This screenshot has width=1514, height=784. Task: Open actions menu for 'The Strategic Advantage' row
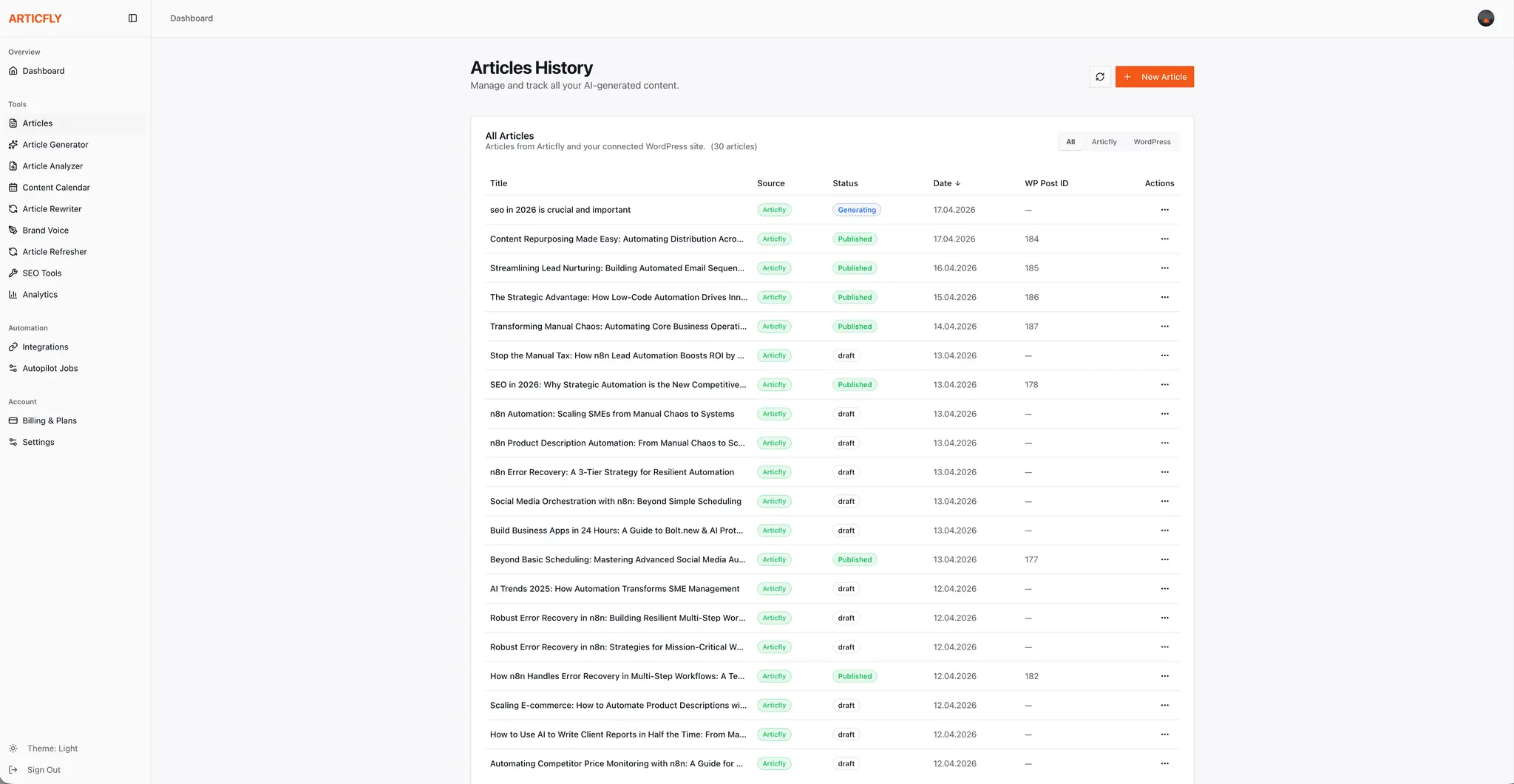pos(1165,297)
